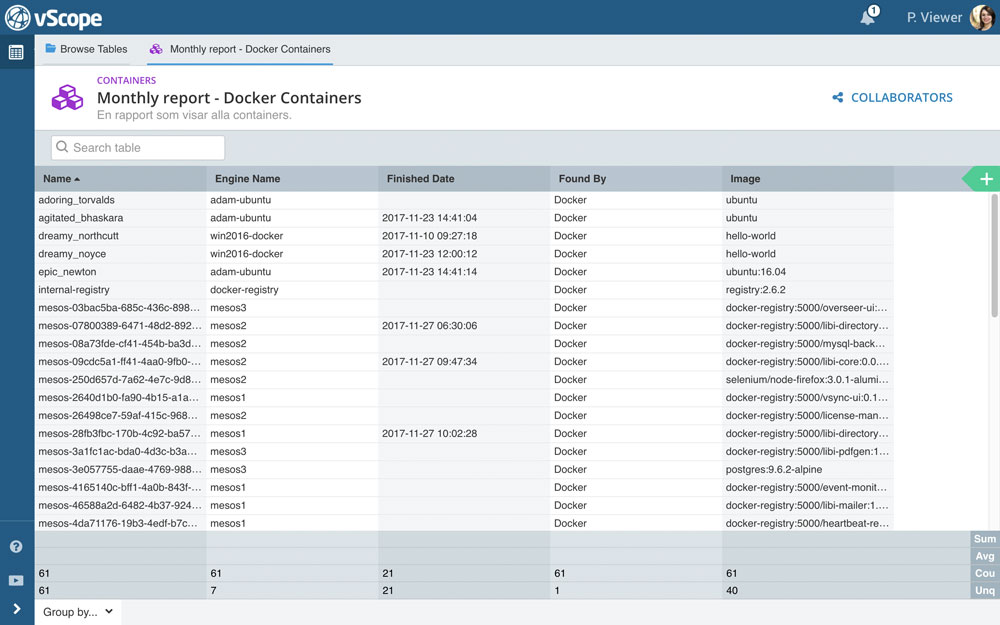Open the help question mark icon
This screenshot has height=625, width=1000.
click(16, 547)
